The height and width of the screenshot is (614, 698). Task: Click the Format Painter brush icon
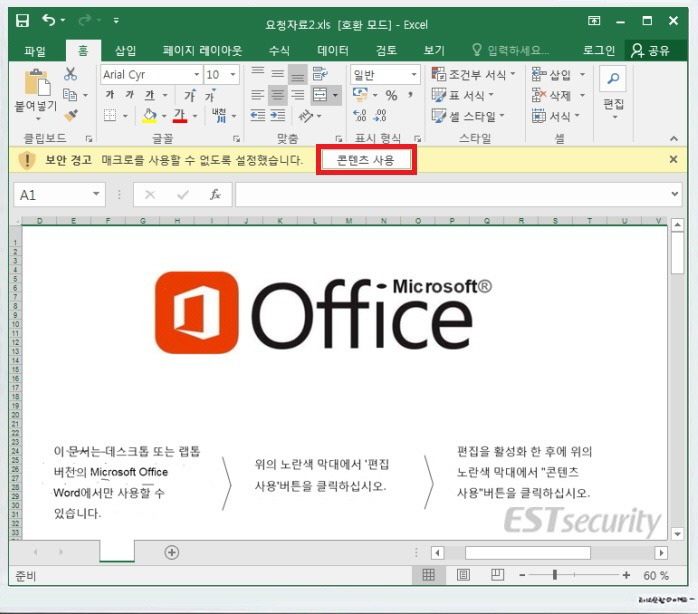[x=71, y=115]
